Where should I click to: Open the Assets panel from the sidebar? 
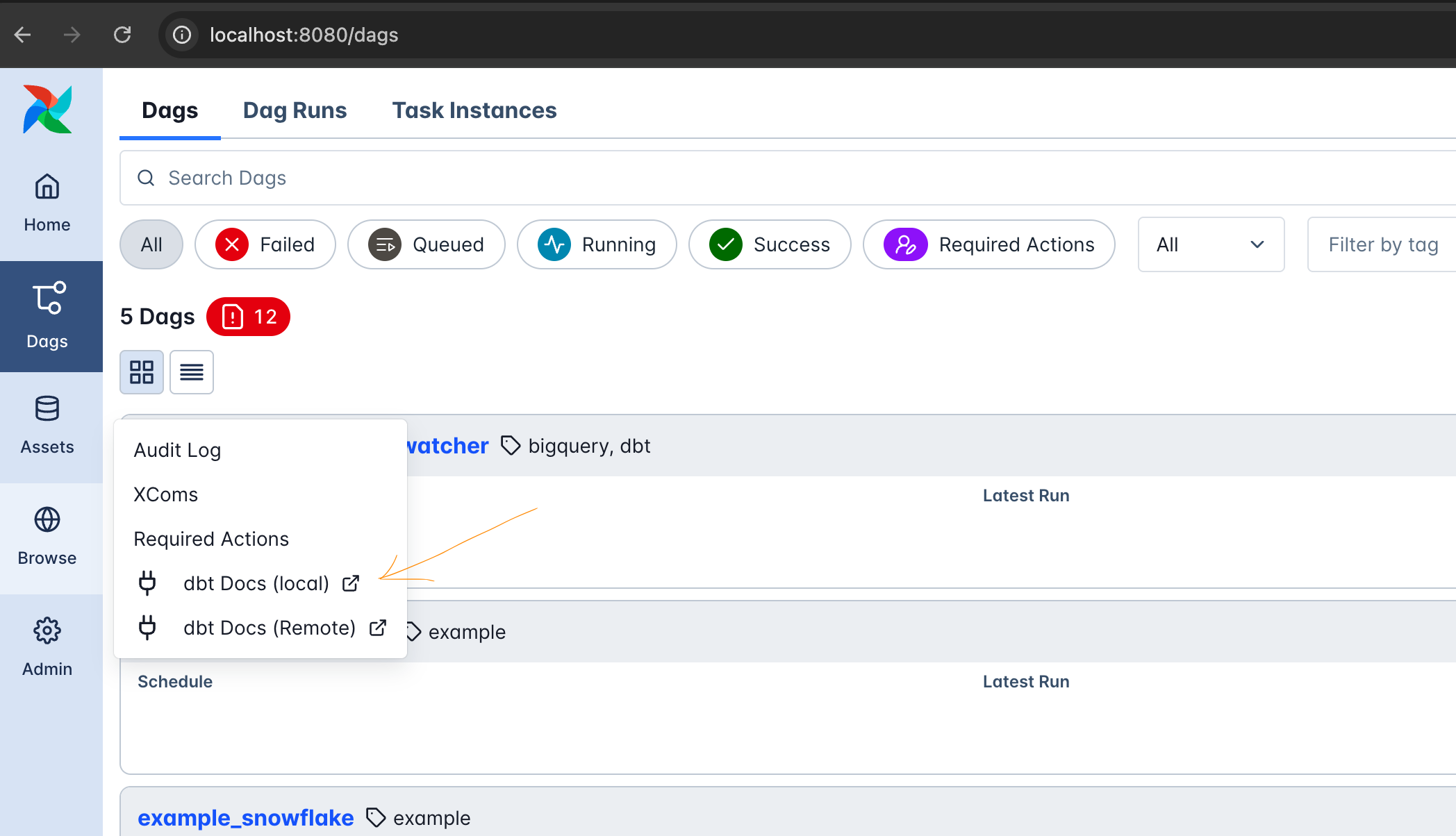(47, 424)
